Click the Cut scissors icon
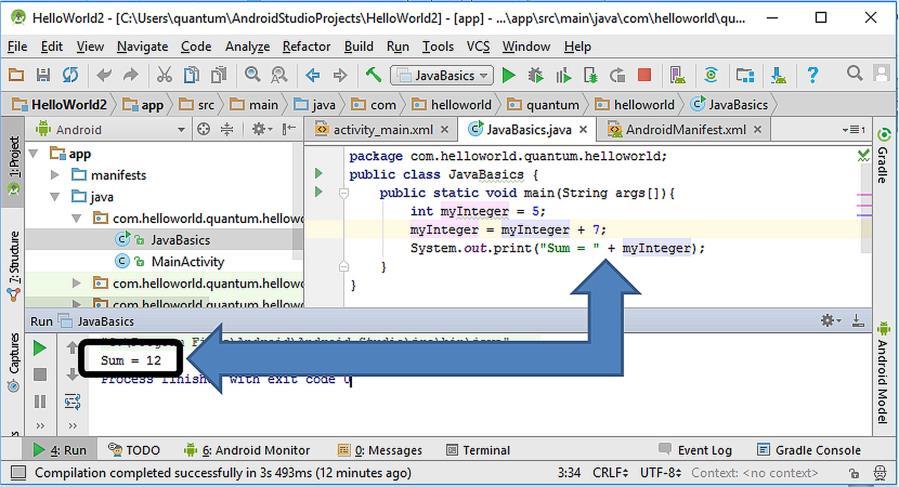899x487 pixels. [x=165, y=75]
